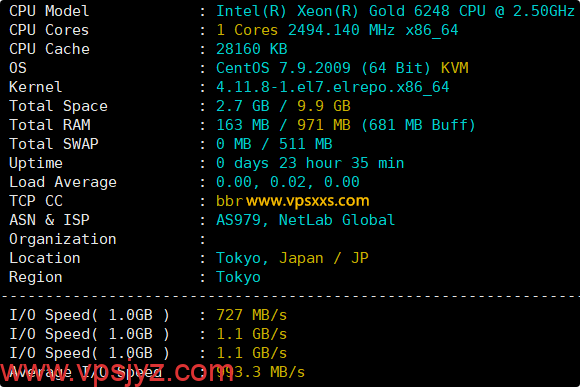Select the 163 MB / 971 MB value
This screenshot has width=580, height=387.
click(x=283, y=125)
